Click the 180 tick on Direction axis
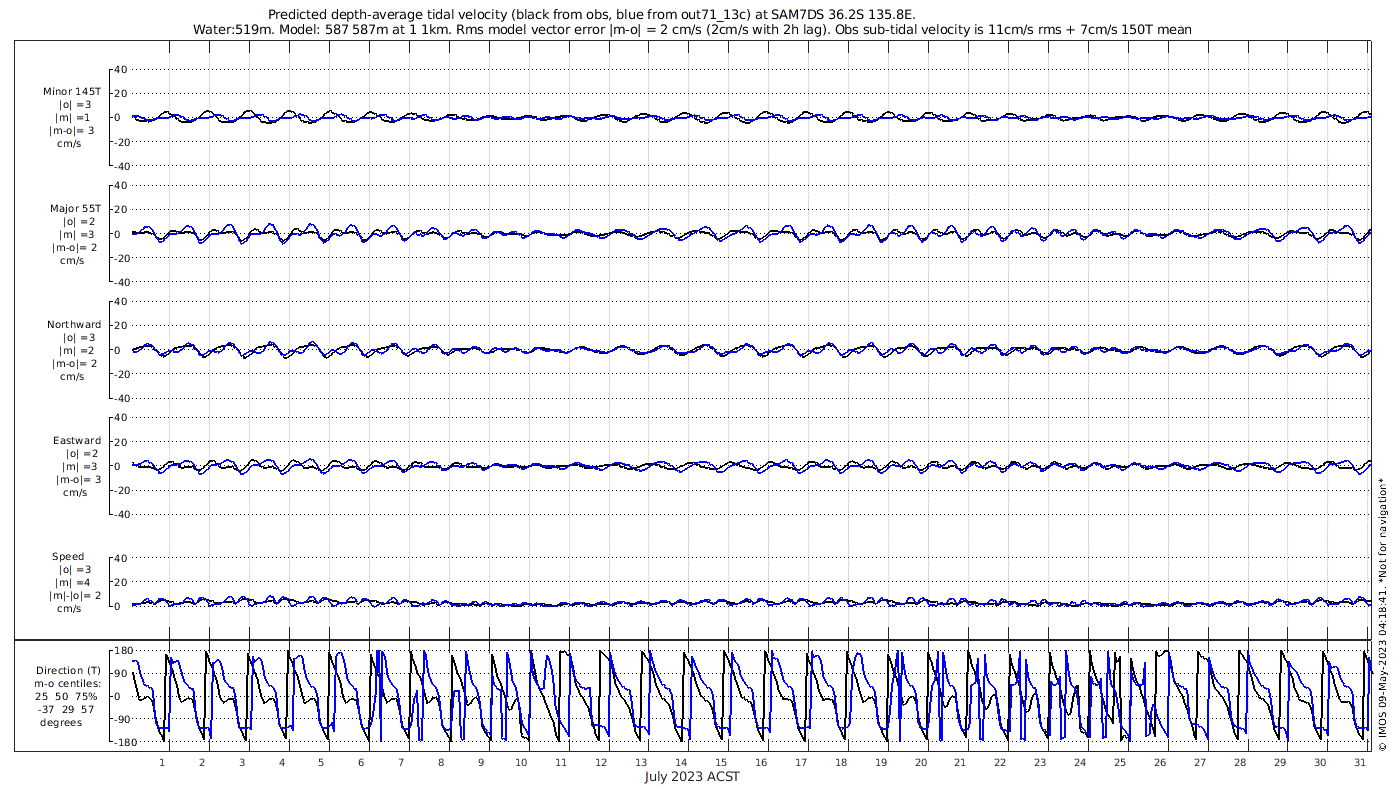Viewport: 1400px width, 800px height. click(122, 651)
